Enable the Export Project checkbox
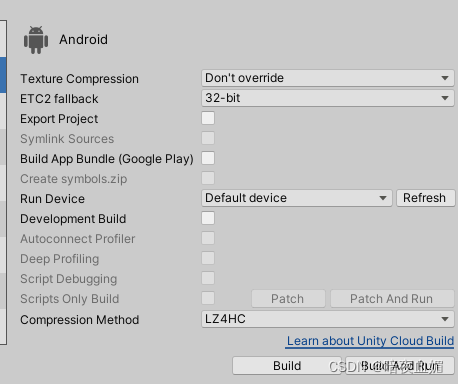Image resolution: width=458 pixels, height=384 pixels. point(208,118)
